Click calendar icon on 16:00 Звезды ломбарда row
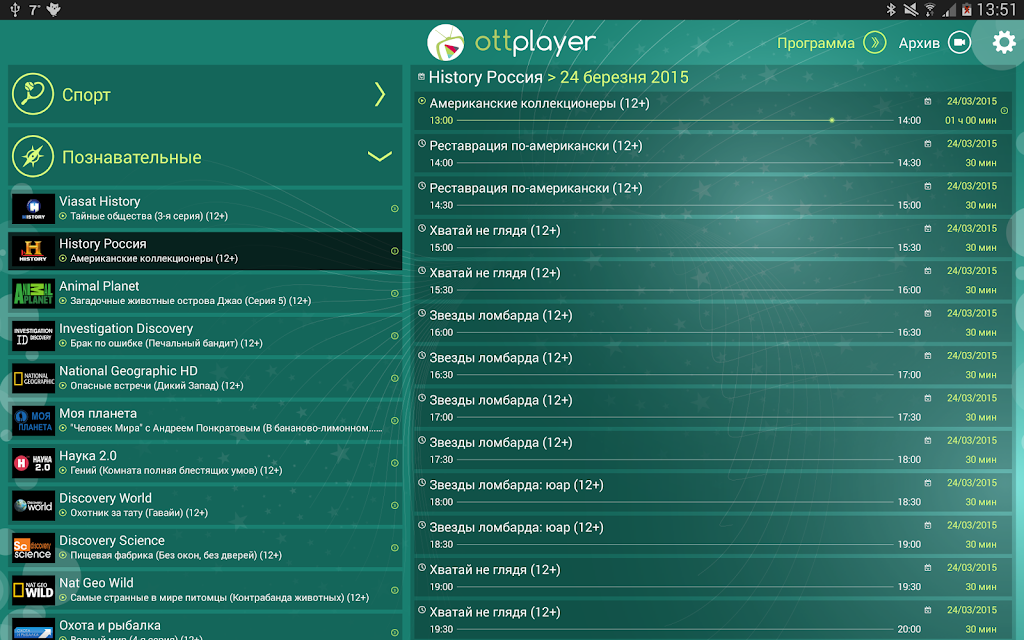Viewport: 1024px width, 640px height. [x=927, y=313]
